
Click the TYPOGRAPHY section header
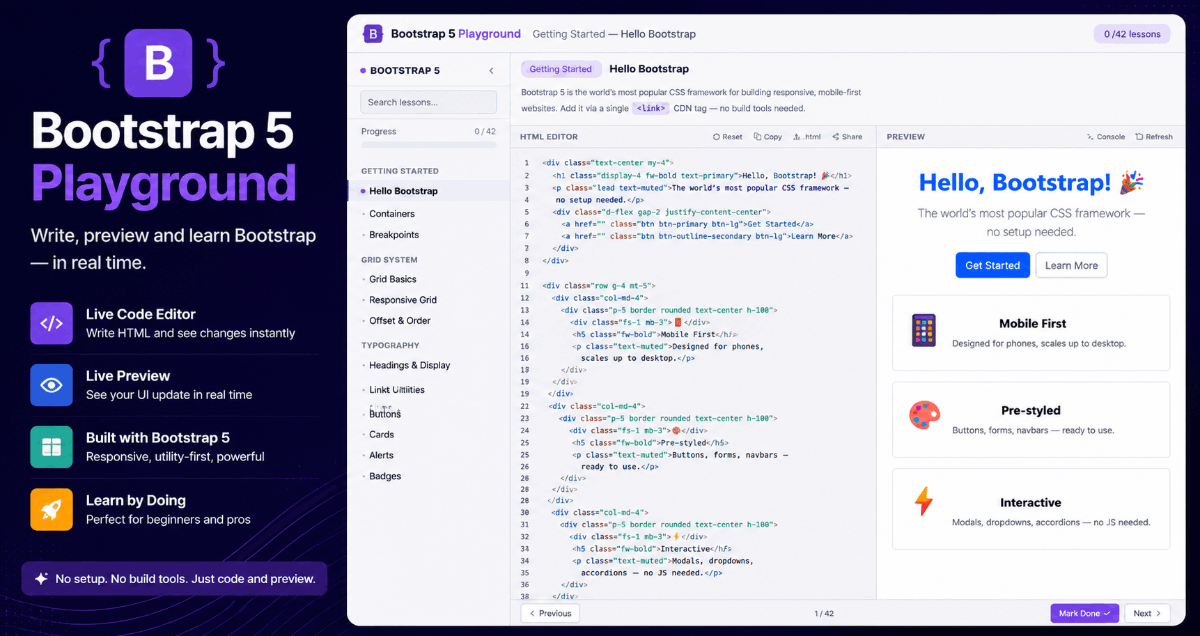point(390,345)
